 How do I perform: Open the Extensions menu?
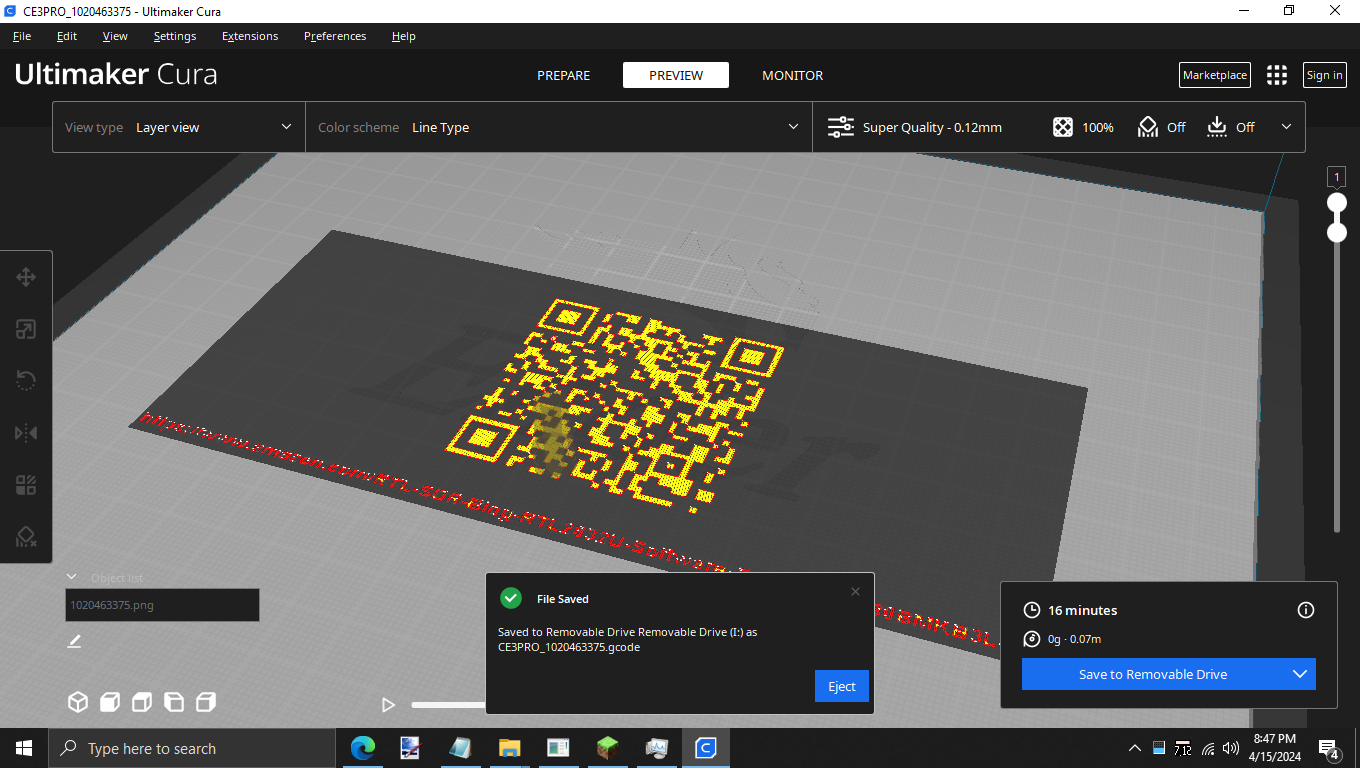click(250, 36)
